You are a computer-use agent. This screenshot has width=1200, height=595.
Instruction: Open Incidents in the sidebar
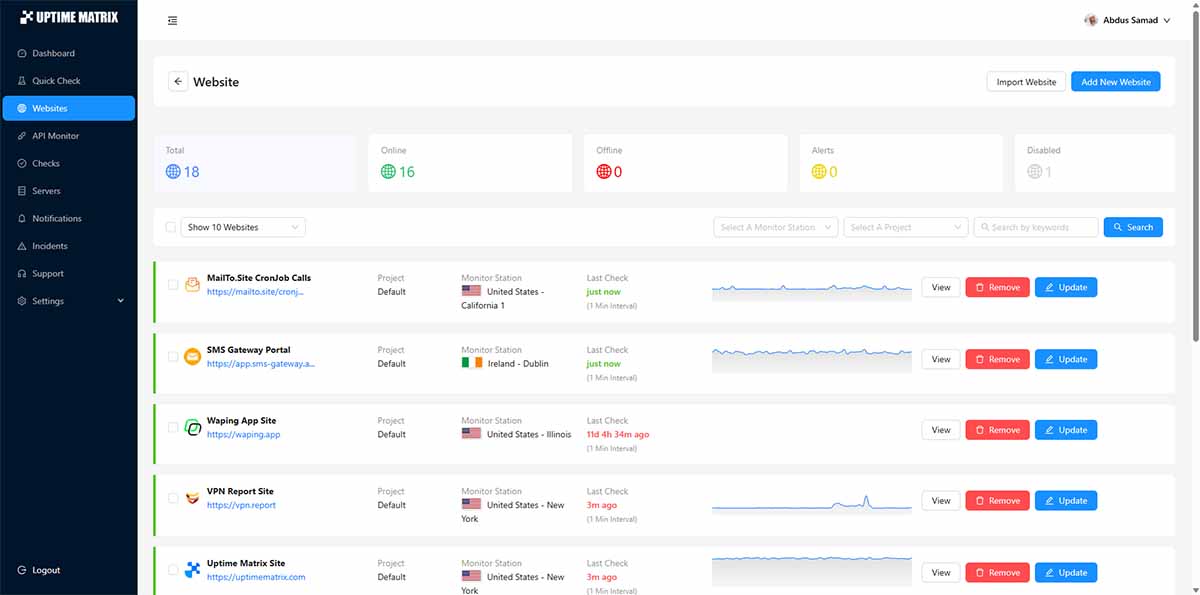tap(68, 246)
